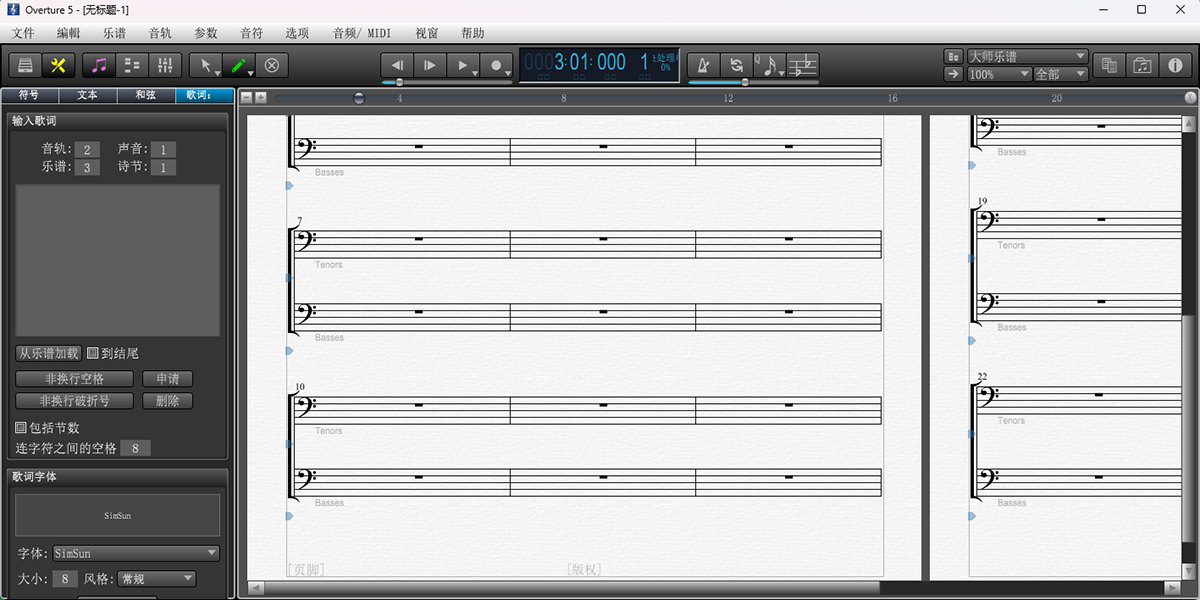
Task: Open the track list panel icon
Action: (131, 65)
